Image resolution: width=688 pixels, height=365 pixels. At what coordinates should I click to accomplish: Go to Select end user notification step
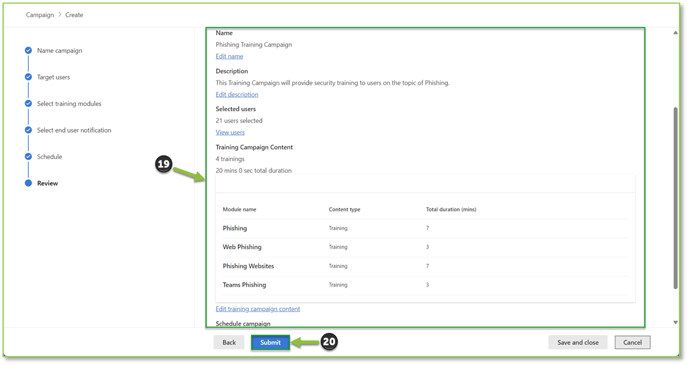(x=74, y=130)
